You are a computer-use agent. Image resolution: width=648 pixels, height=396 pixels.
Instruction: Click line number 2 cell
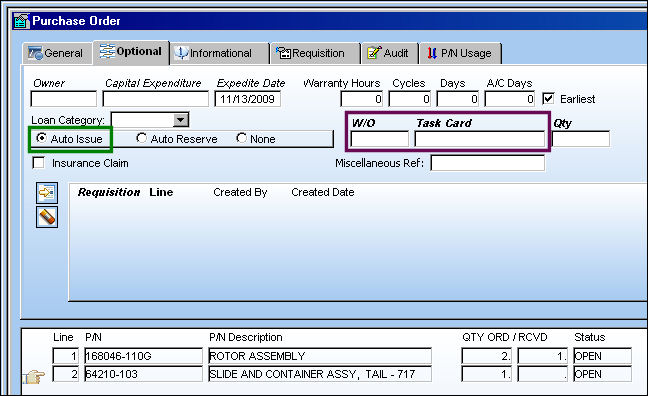click(66, 374)
